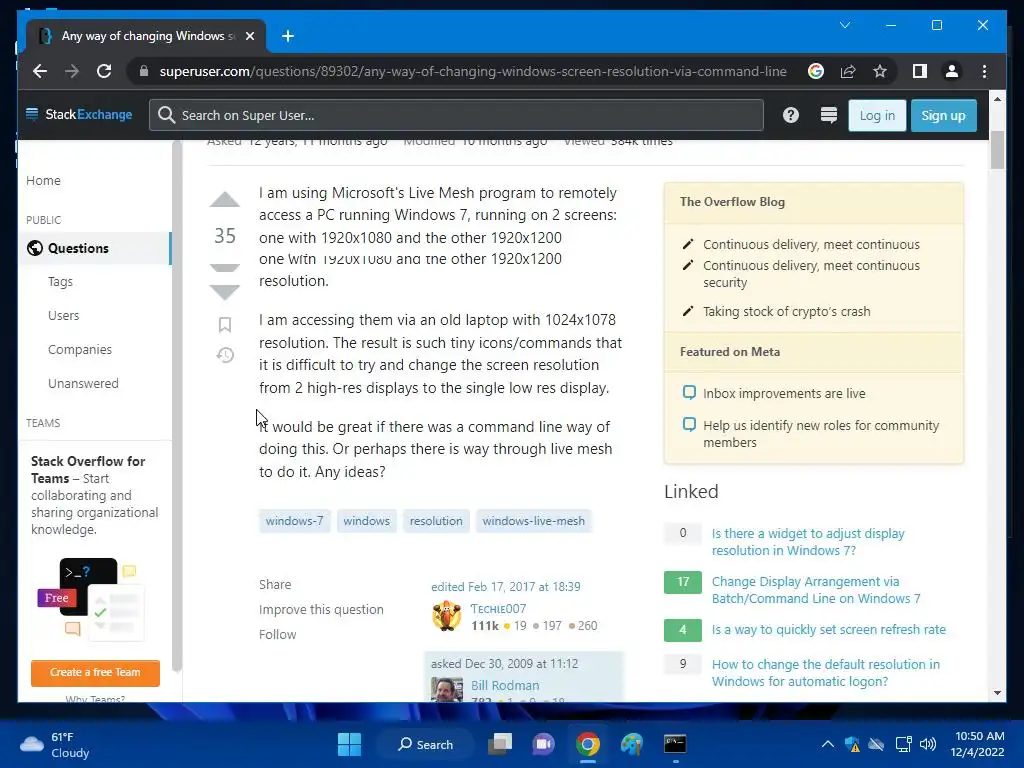Open Bill Rodman's profile

coord(505,685)
